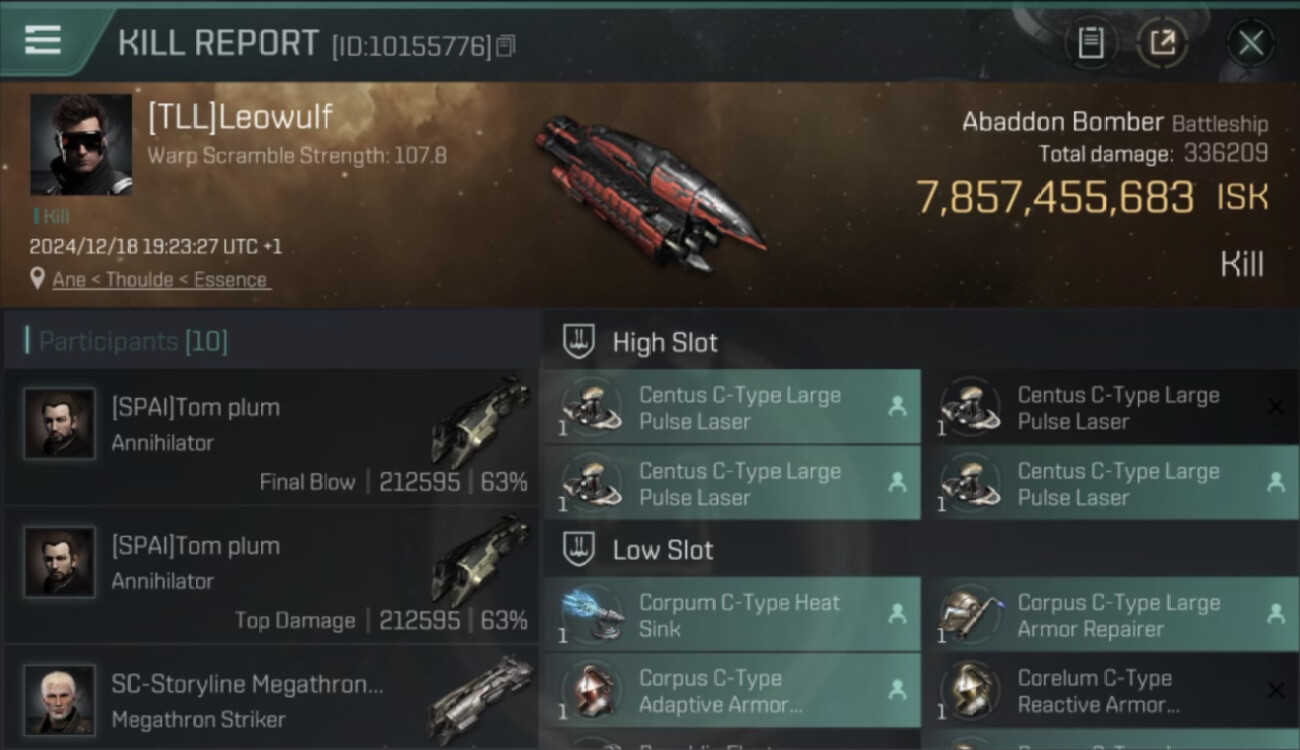Click the first Centus Large Pulse Laser item

coord(732,407)
